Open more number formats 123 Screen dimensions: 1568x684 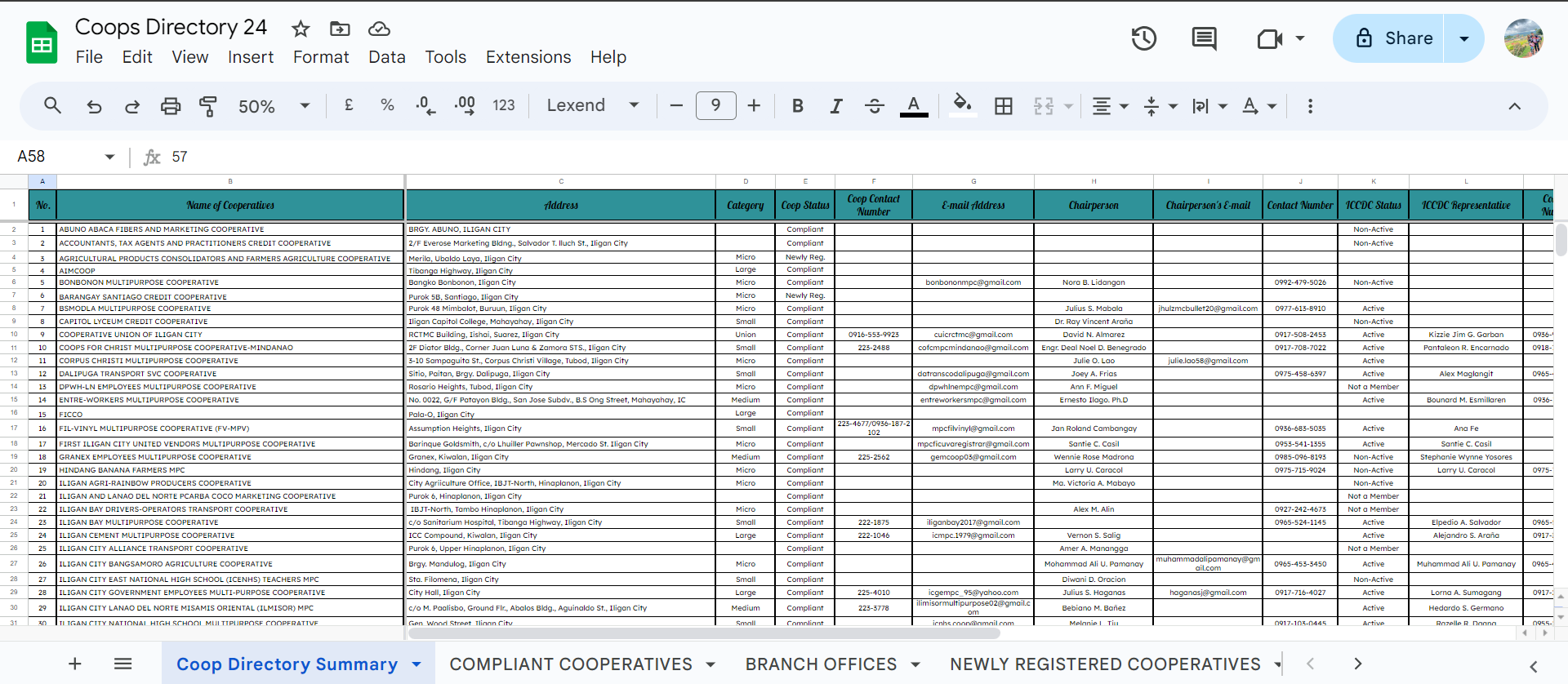click(x=504, y=105)
